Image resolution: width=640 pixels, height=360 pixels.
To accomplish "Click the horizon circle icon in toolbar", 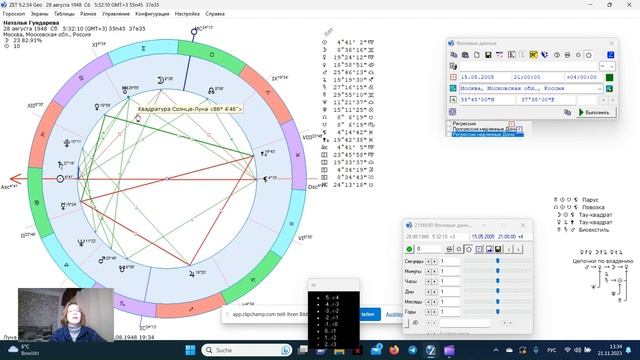I will [x=567, y=55].
